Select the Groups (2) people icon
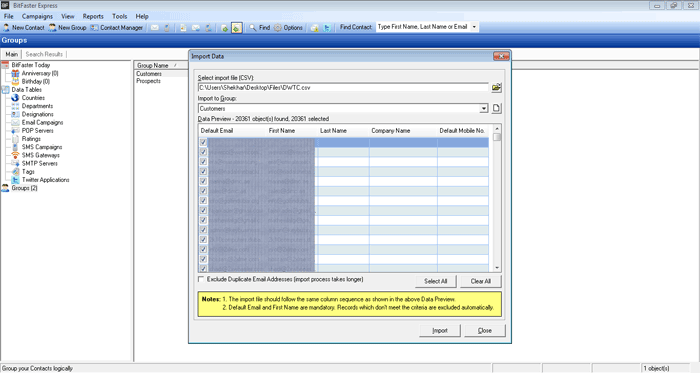The height and width of the screenshot is (373, 700). point(5,188)
